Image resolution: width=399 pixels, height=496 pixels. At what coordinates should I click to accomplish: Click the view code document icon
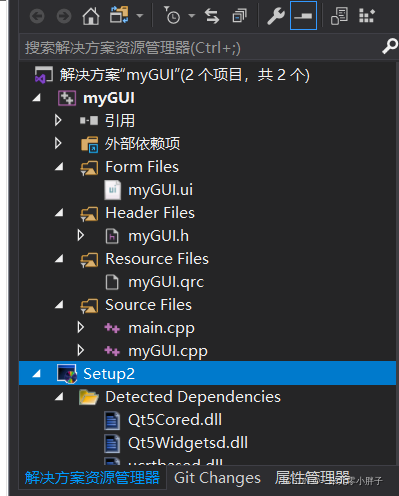tap(339, 16)
